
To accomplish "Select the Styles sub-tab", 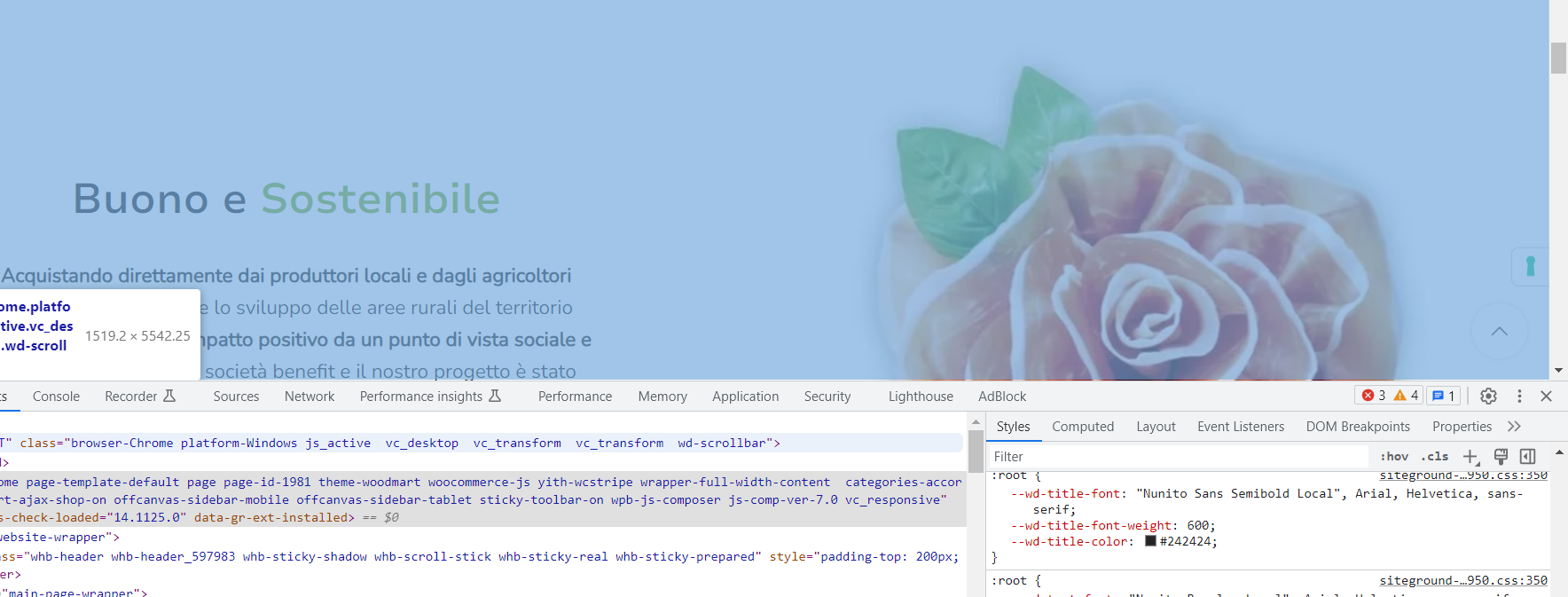I will 1013,427.
